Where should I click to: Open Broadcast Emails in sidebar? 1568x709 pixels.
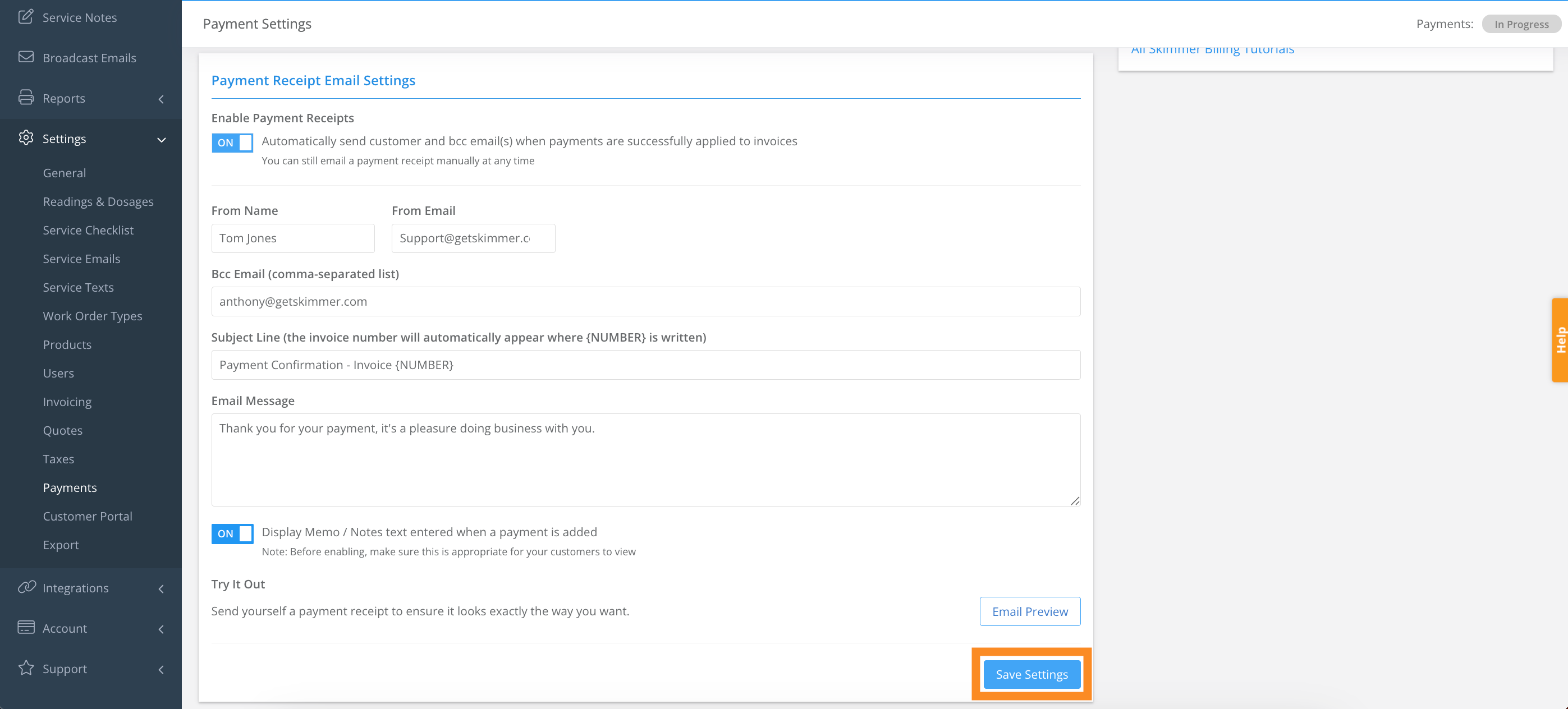click(x=89, y=58)
